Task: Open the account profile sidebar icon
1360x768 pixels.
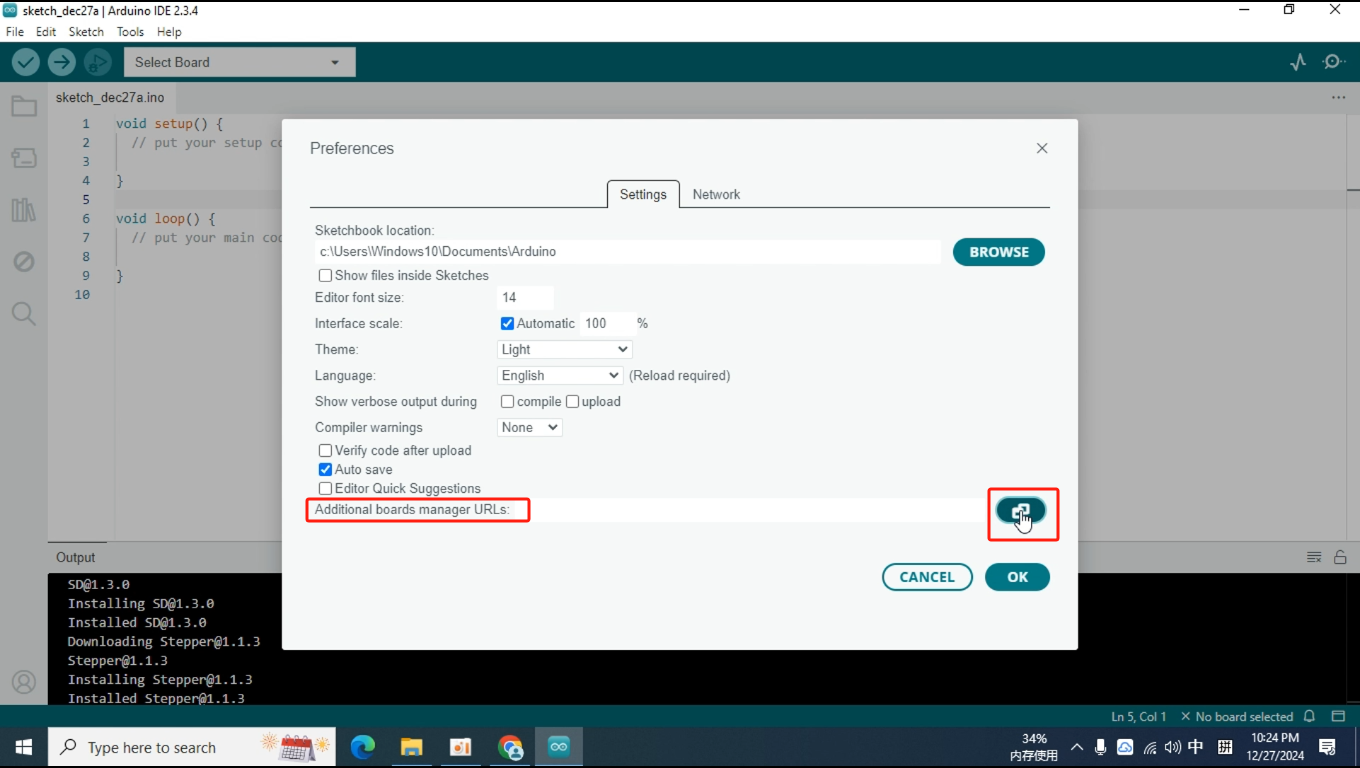Action: coord(24,682)
